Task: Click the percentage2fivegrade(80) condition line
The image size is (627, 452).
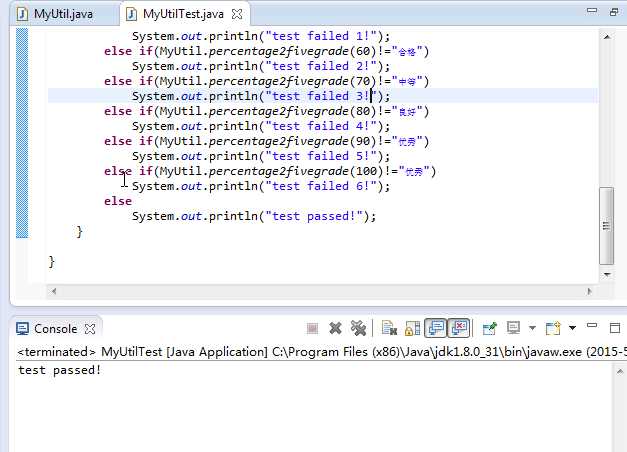Action: (266, 111)
